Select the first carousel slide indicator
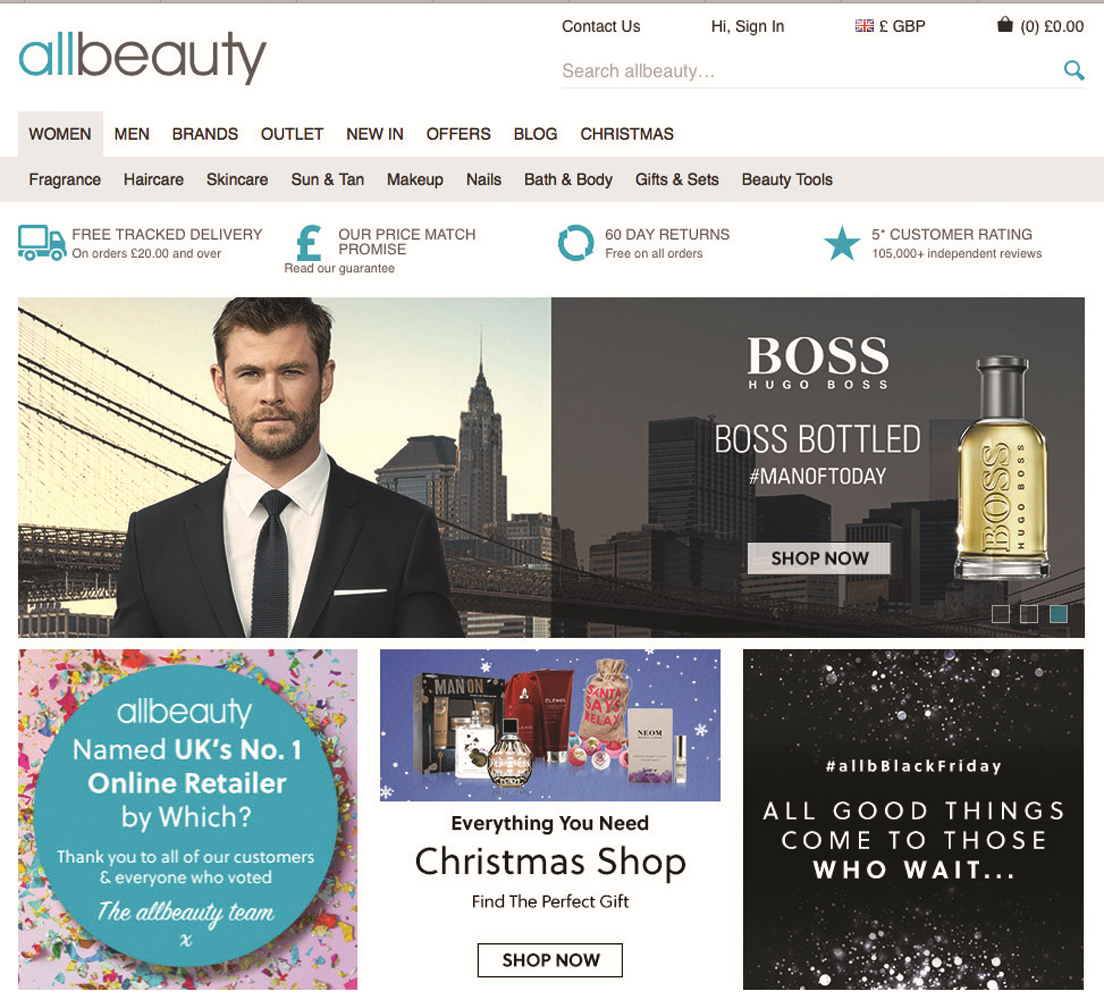1104x1000 pixels. (1000, 613)
